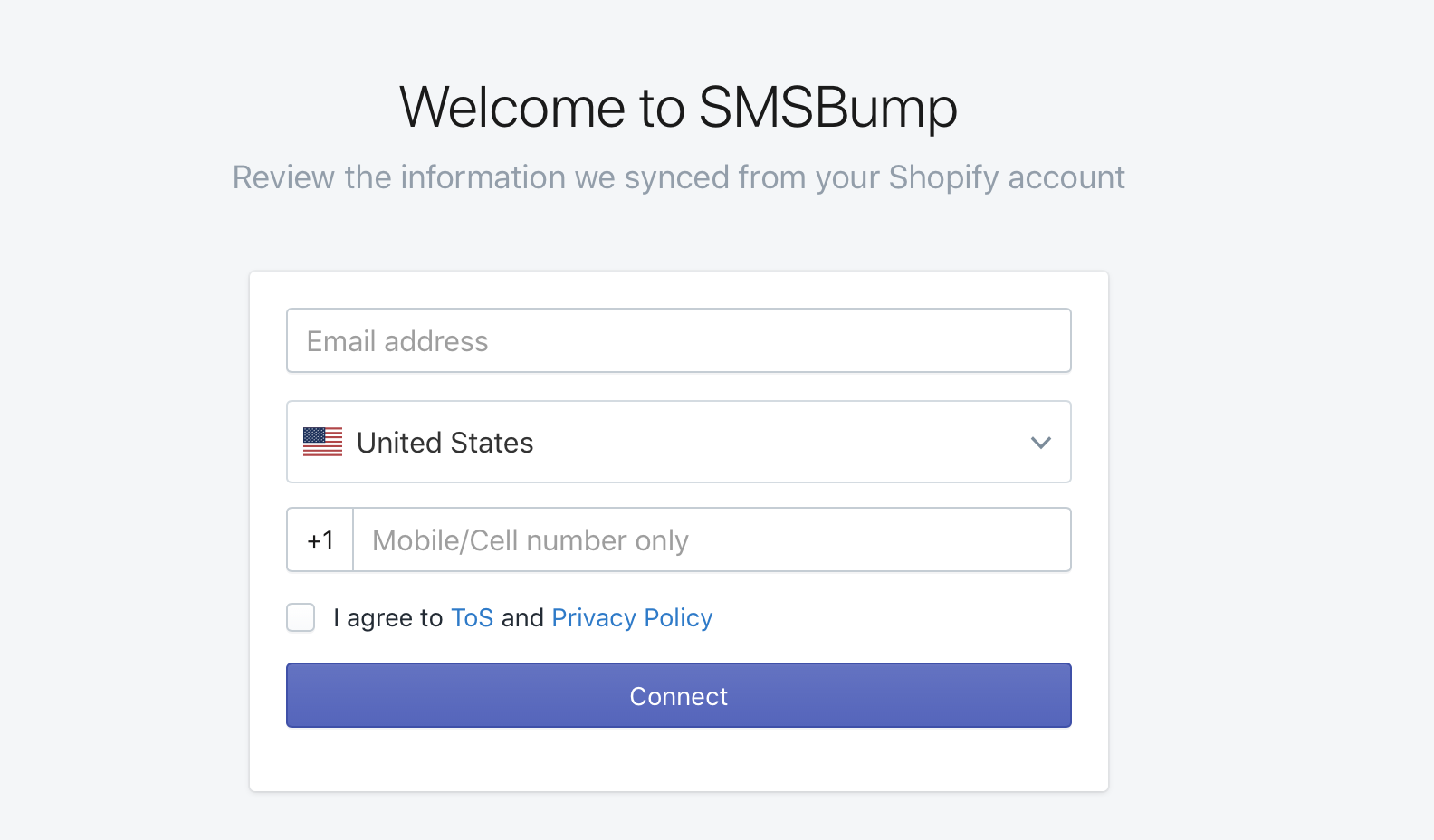Click the United States flag icon
Screen dimensions: 1434x840
click(322, 442)
